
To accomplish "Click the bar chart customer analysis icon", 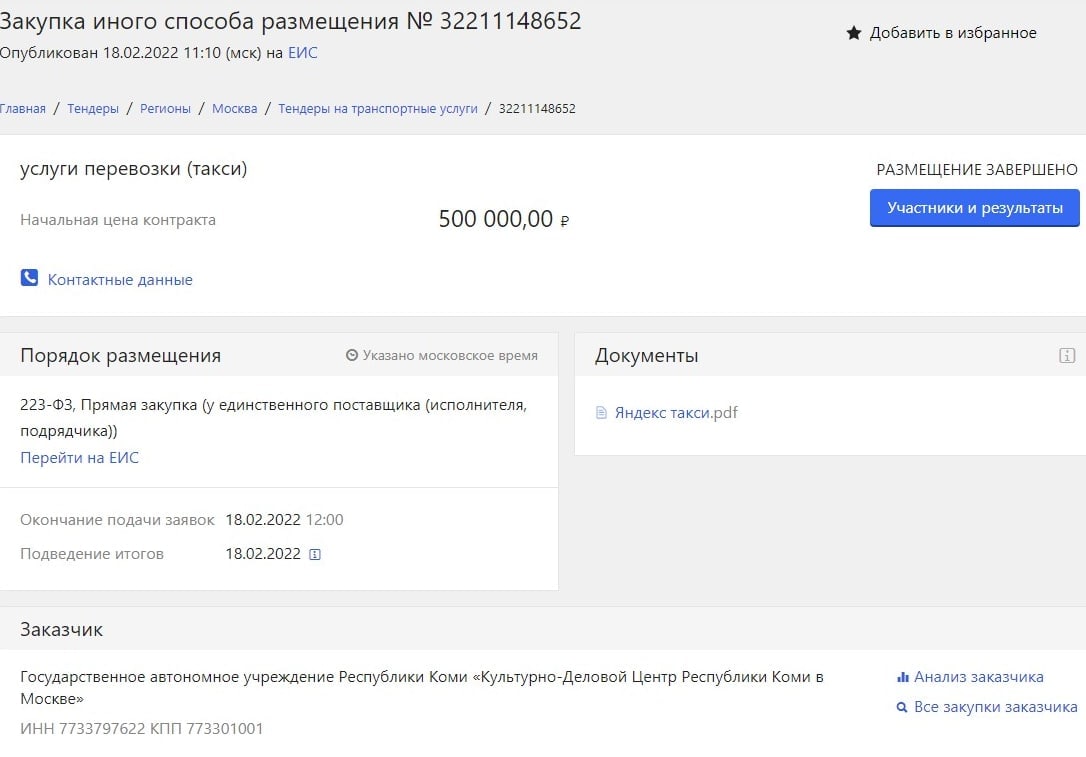I will [902, 677].
